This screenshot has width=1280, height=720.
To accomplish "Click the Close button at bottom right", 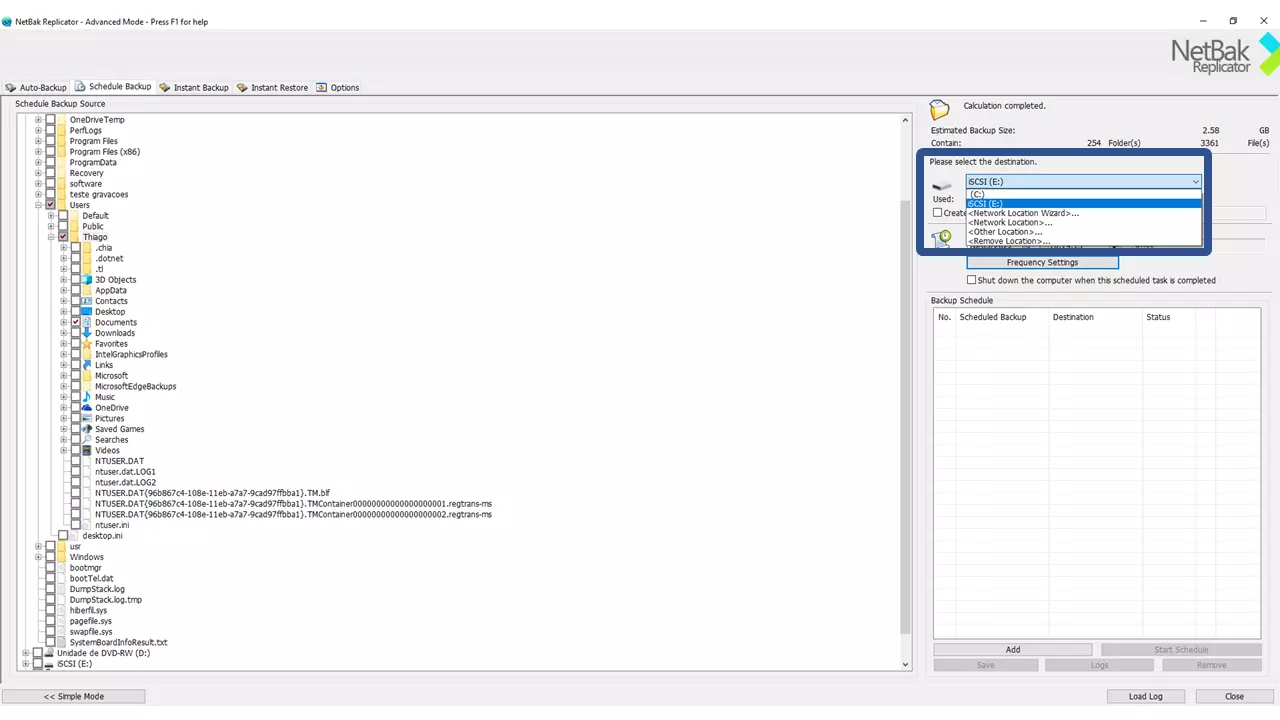I will pyautogui.click(x=1234, y=696).
